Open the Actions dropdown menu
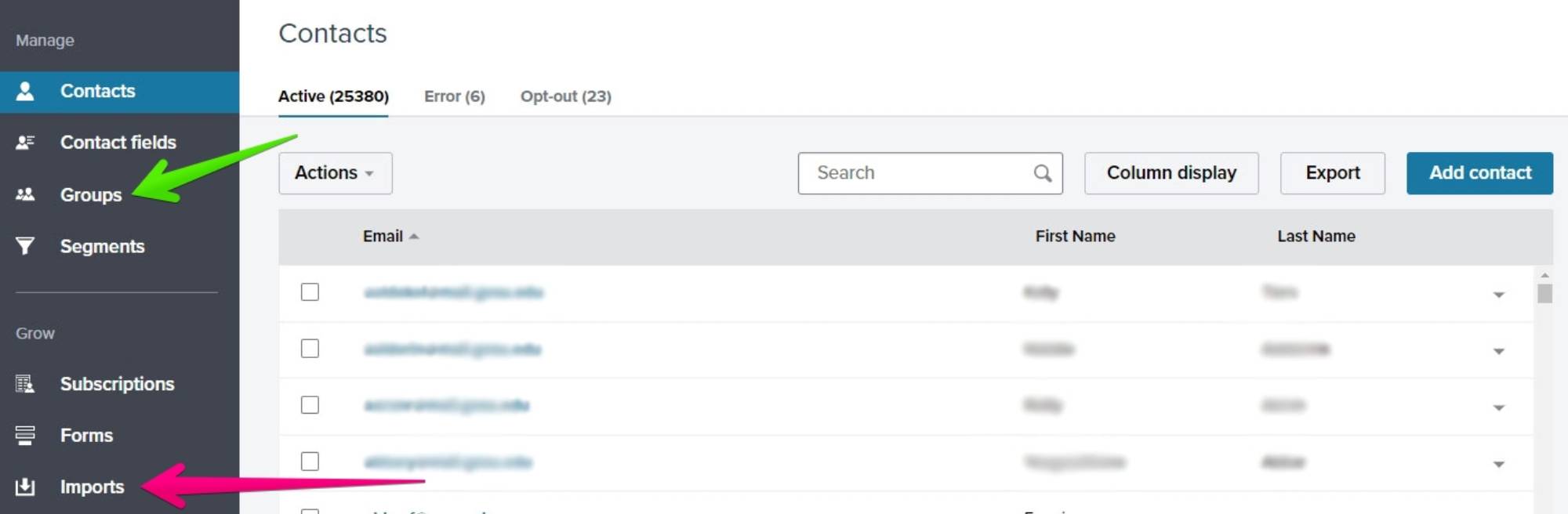Image resolution: width=1568 pixels, height=514 pixels. (335, 173)
